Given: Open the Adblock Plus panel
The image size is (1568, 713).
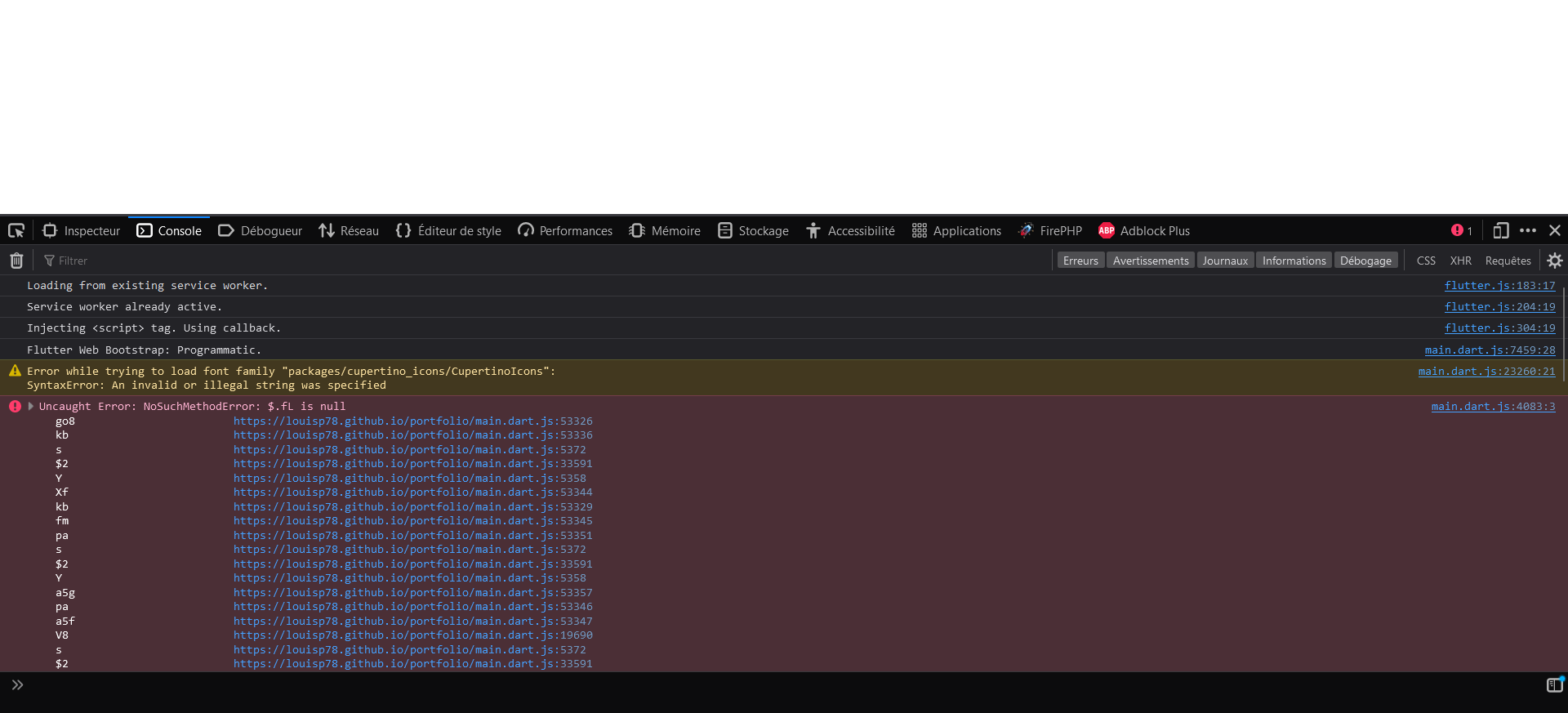Looking at the screenshot, I should pyautogui.click(x=1144, y=231).
